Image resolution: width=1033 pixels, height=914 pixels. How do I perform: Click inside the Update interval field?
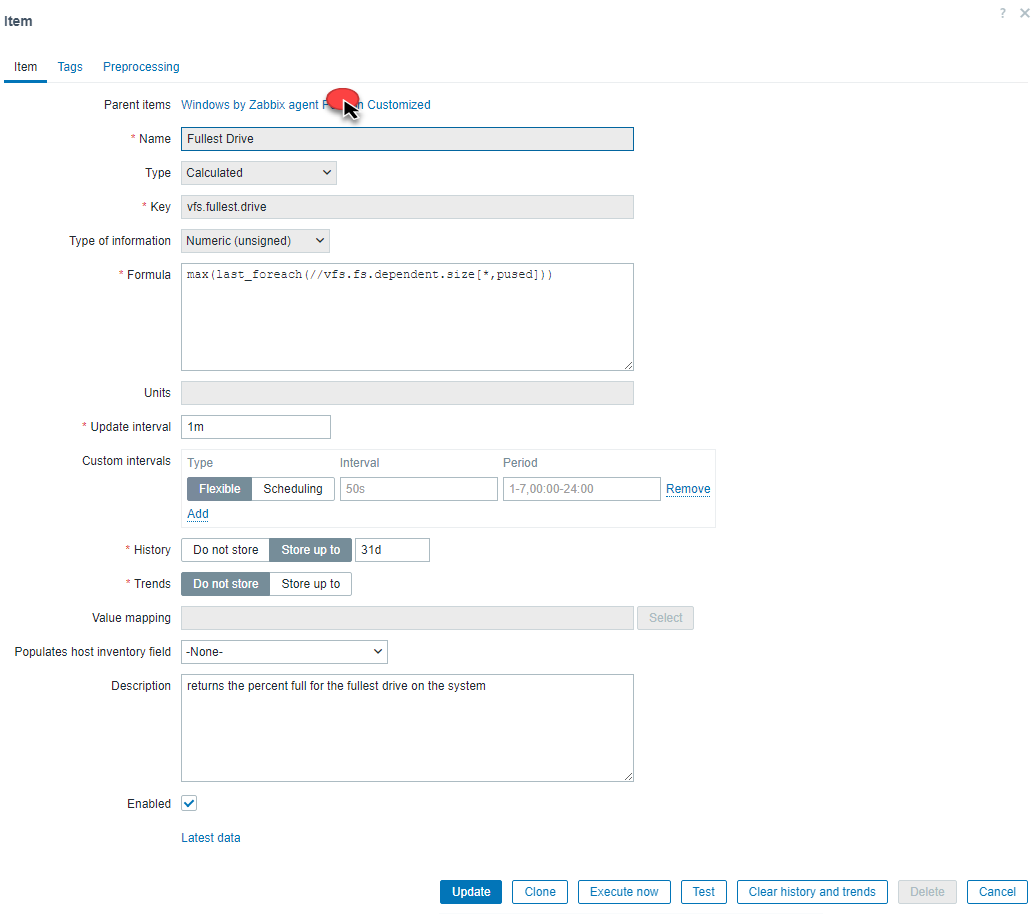tap(255, 426)
